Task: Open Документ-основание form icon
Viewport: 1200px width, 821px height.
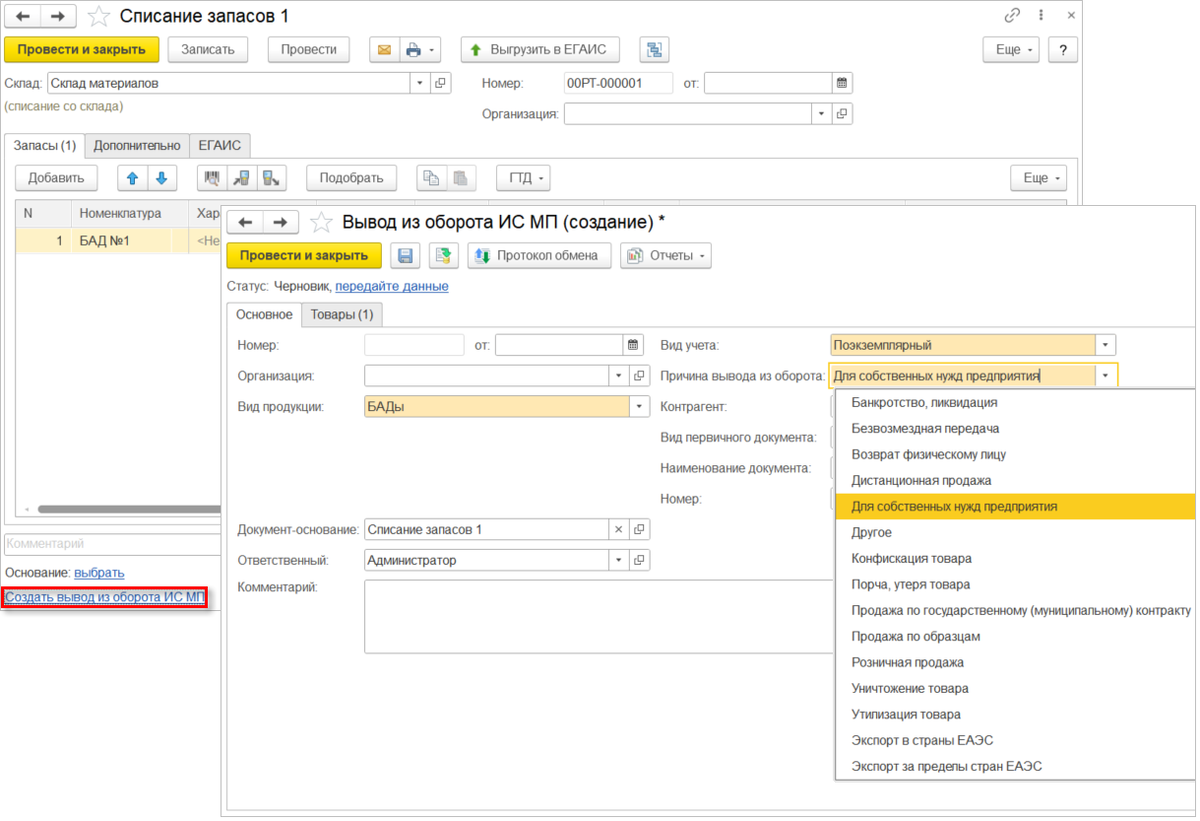Action: 640,530
